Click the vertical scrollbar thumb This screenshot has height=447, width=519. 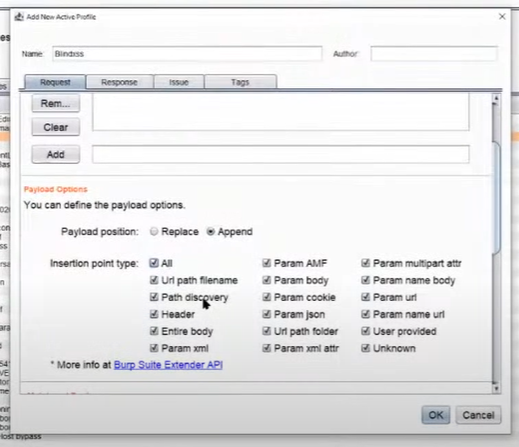[x=496, y=197]
